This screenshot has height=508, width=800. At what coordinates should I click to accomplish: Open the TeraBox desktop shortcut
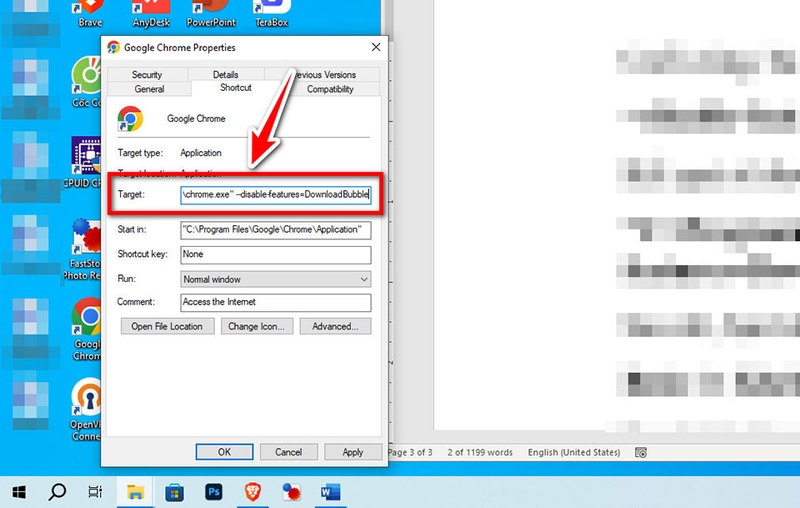271,13
